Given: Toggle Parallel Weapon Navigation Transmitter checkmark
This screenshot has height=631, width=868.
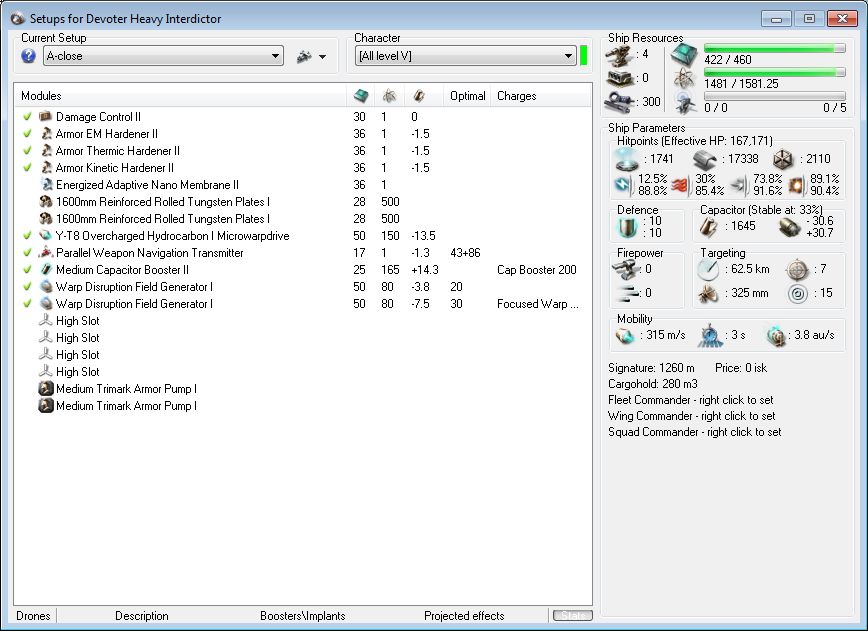Looking at the screenshot, I should 27,252.
